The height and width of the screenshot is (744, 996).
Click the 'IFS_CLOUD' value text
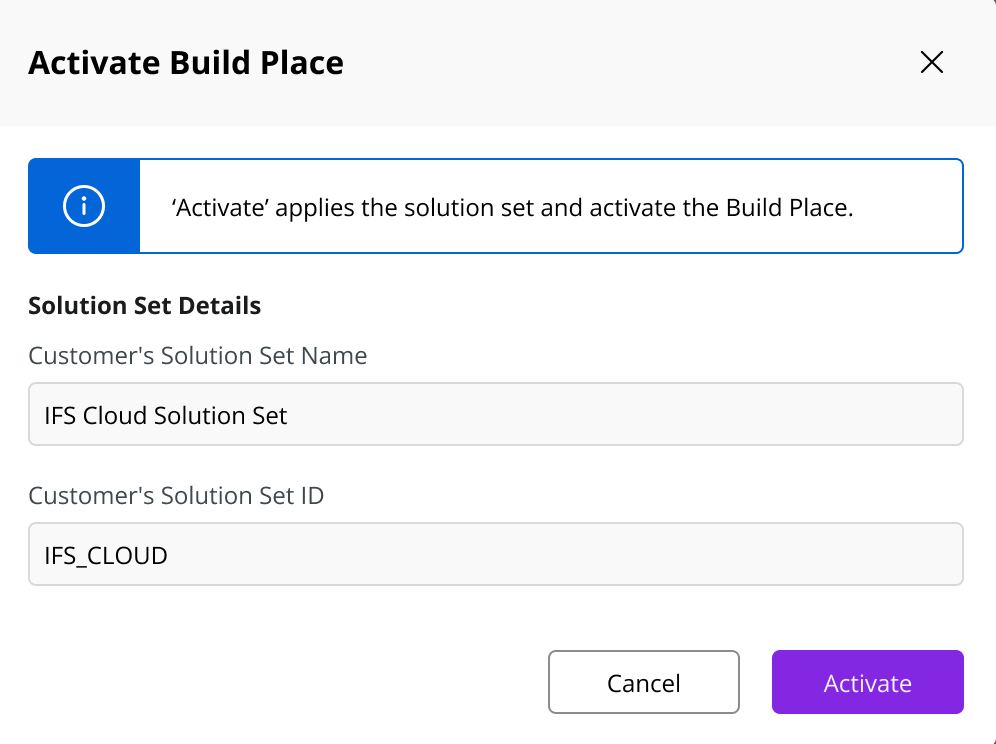pyautogui.click(x=105, y=556)
